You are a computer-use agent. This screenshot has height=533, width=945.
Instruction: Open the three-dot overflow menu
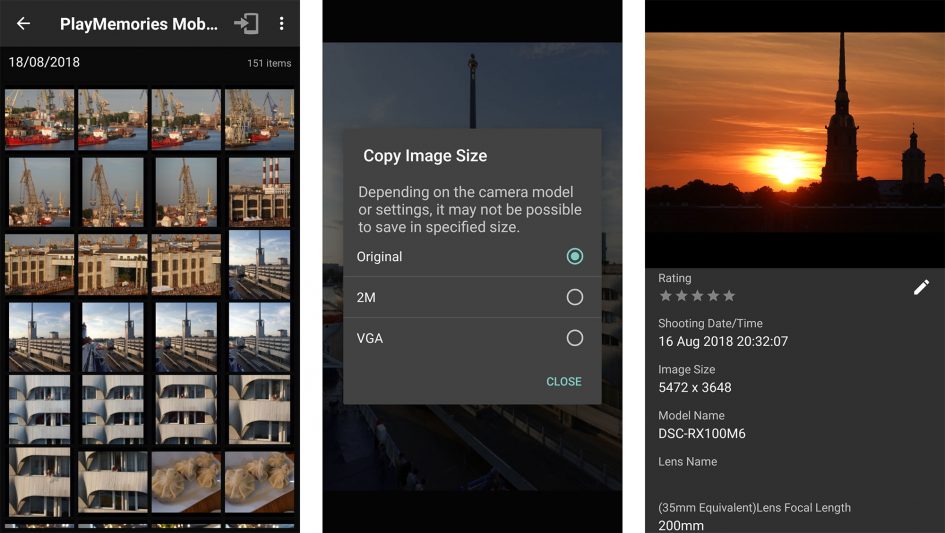(281, 24)
